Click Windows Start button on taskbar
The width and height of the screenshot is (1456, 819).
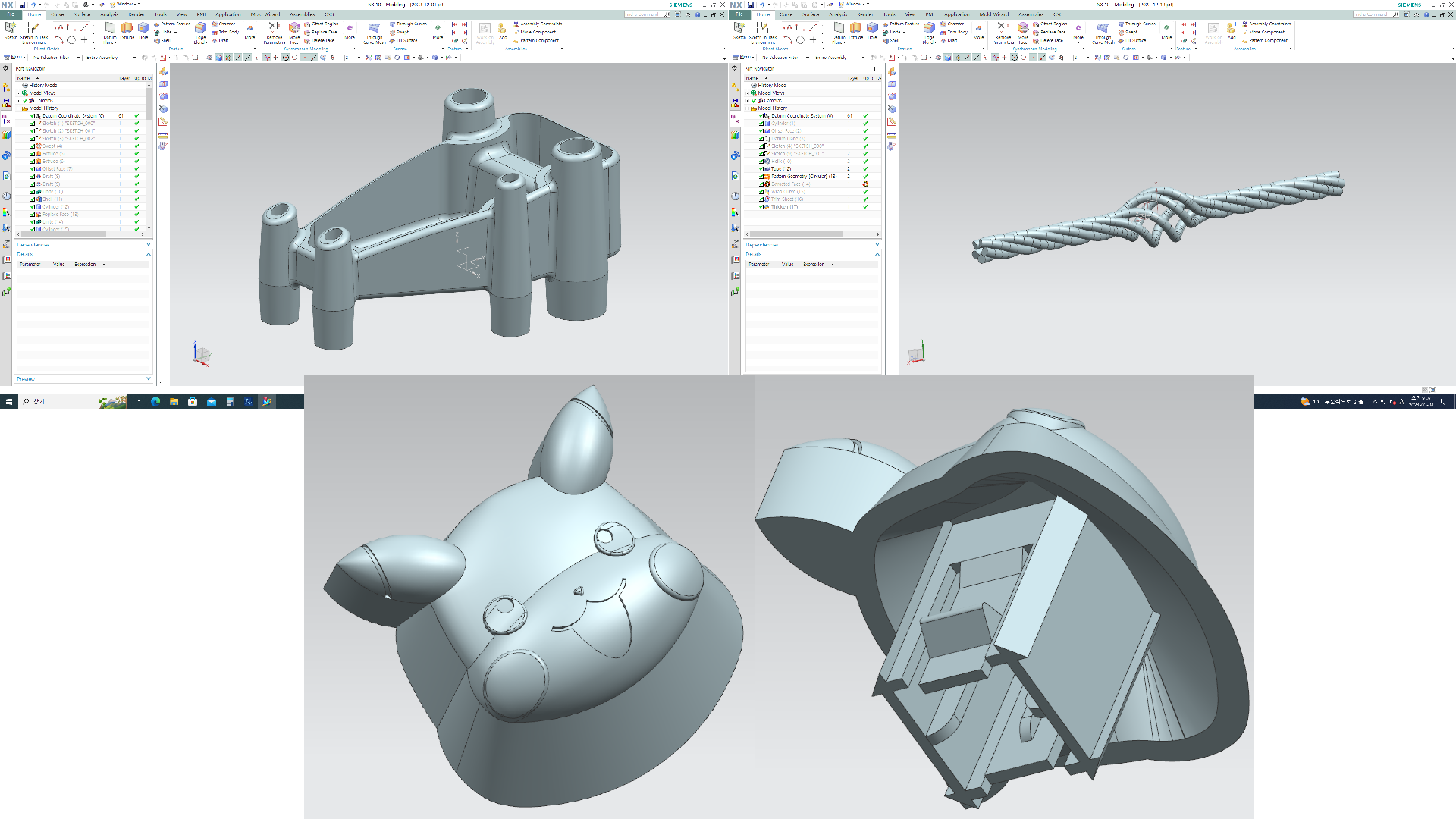tap(8, 401)
